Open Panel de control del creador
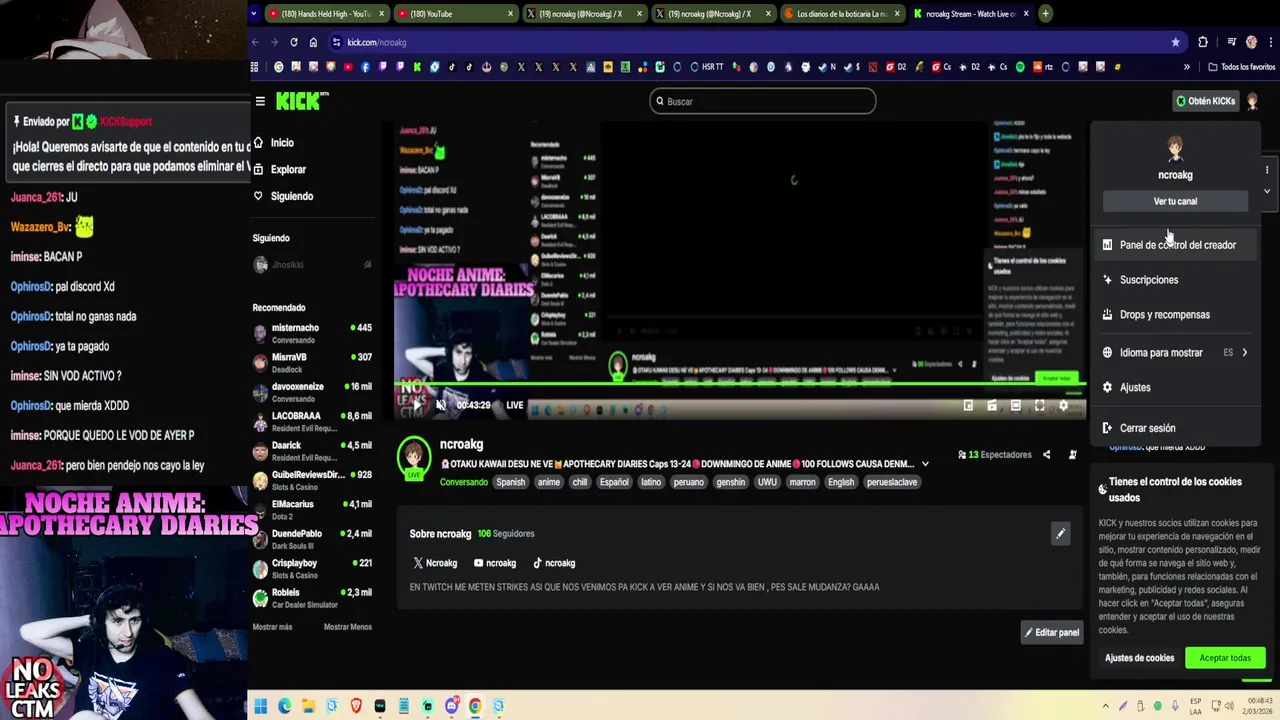The image size is (1280, 720). [x=1176, y=245]
